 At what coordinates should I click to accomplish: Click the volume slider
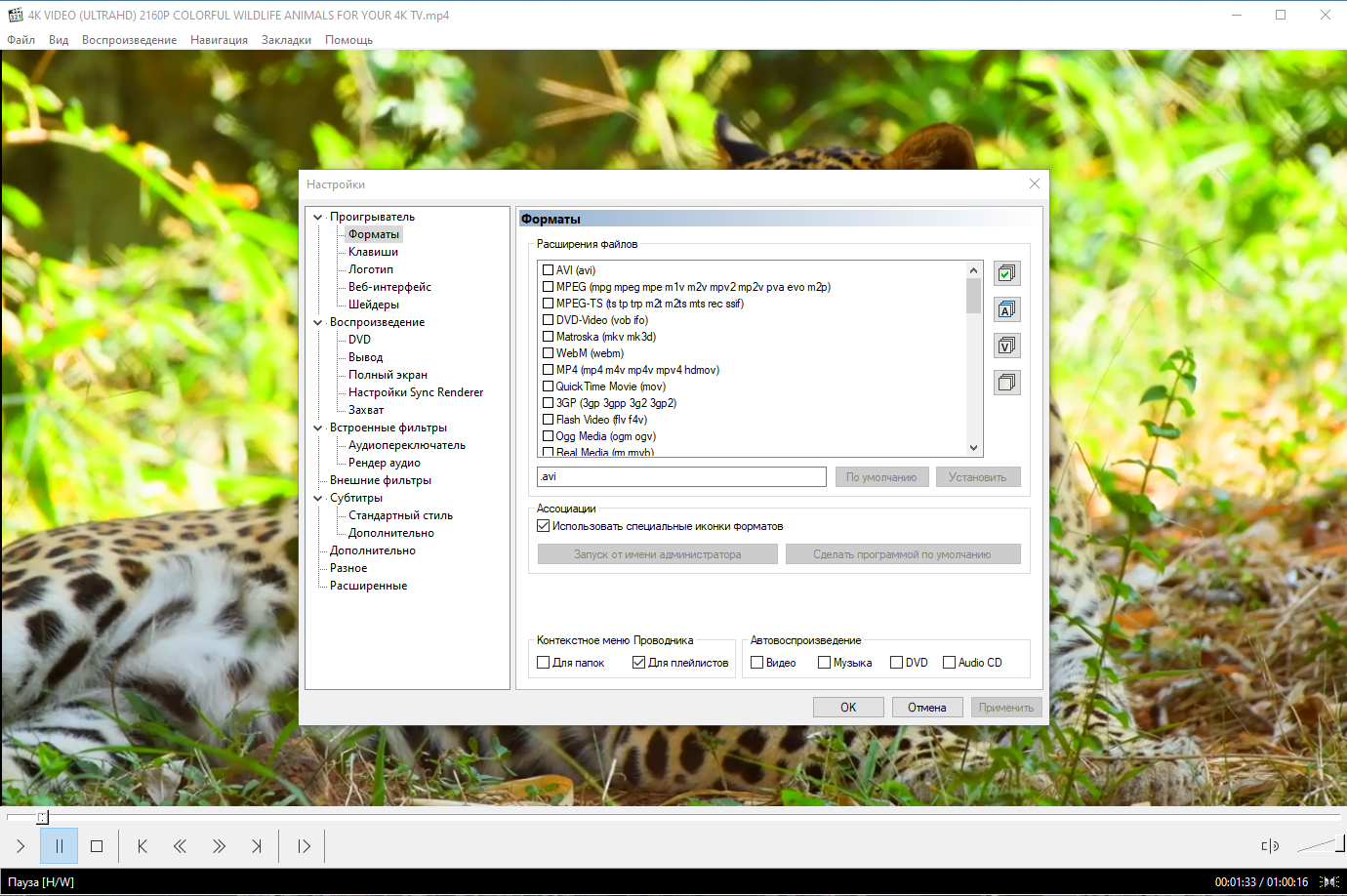coord(1318,844)
